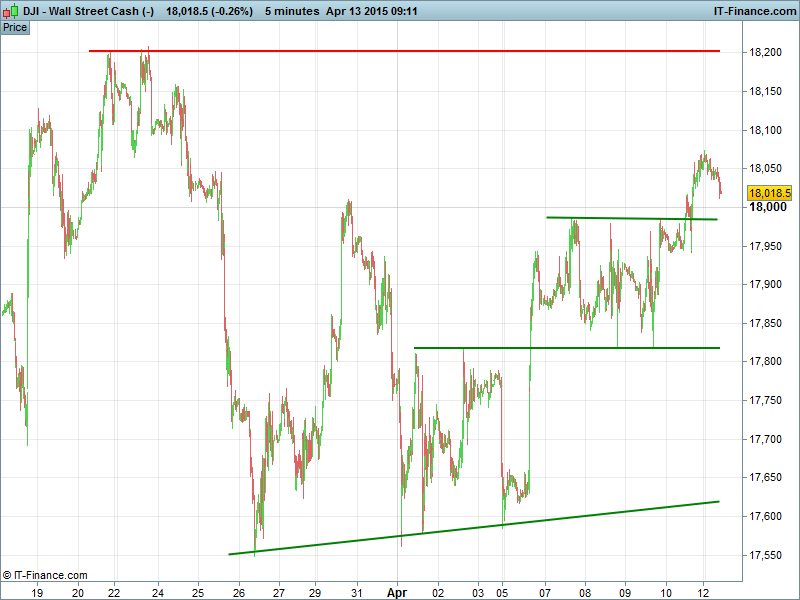
Task: Click the 20 date label on time axis
Action: tap(78, 593)
